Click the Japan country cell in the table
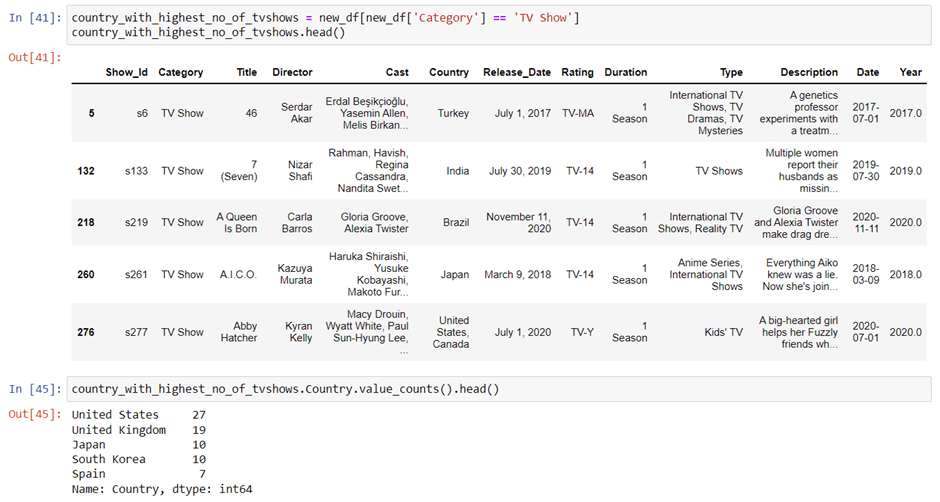This screenshot has width=940, height=502. [x=455, y=275]
